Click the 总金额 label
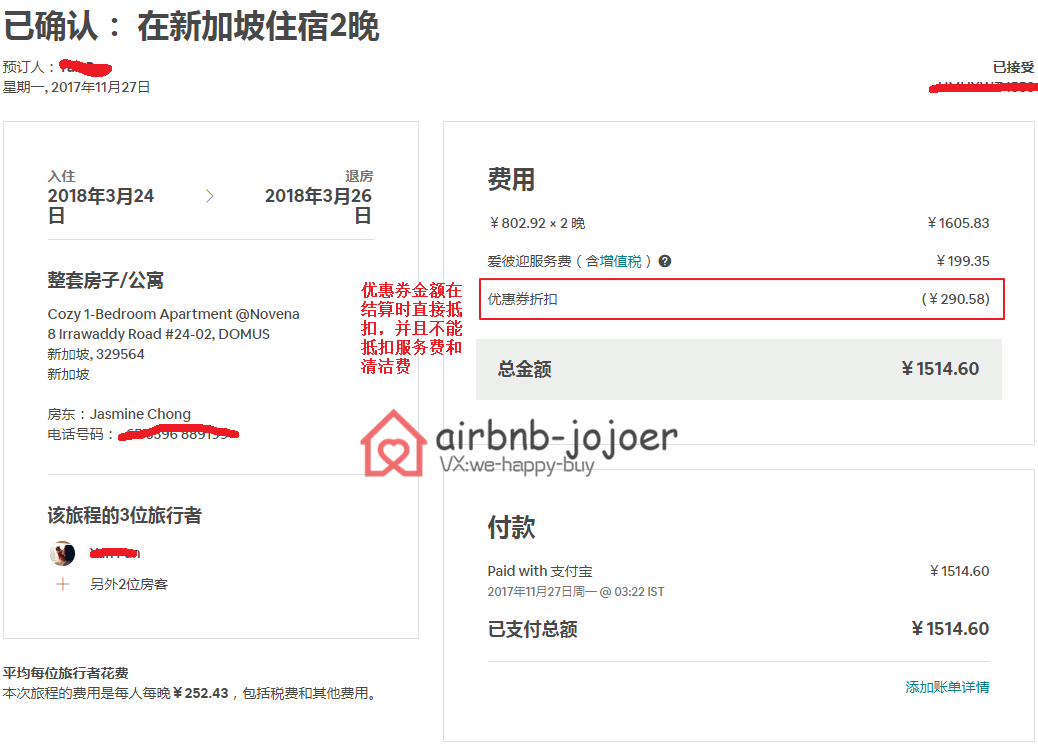 525,369
